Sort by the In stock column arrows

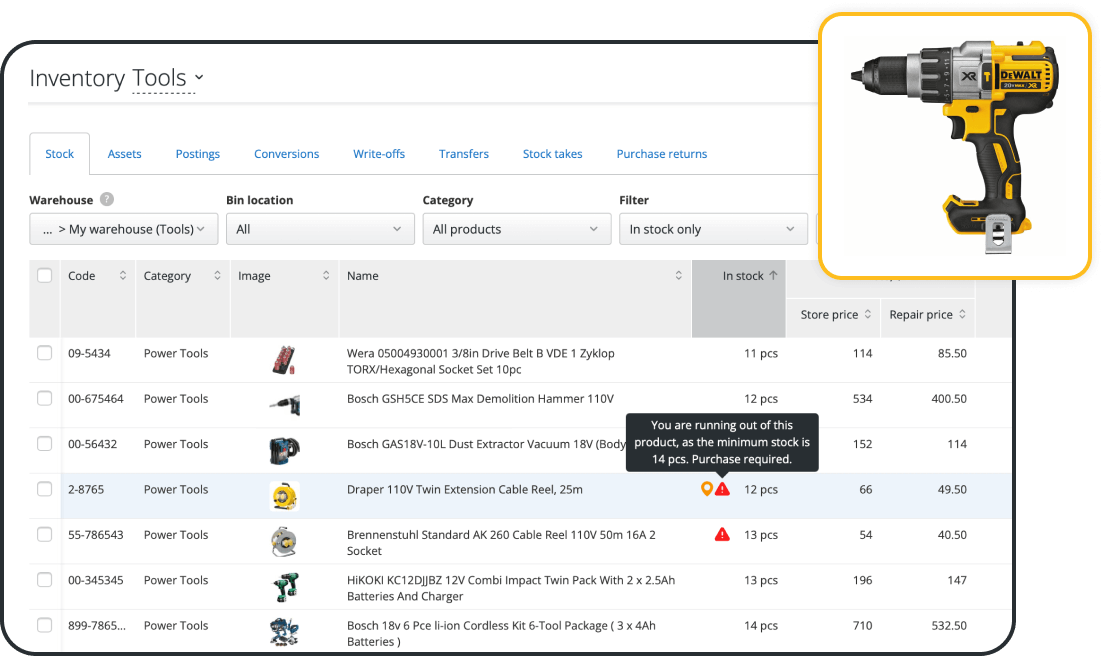coord(774,275)
